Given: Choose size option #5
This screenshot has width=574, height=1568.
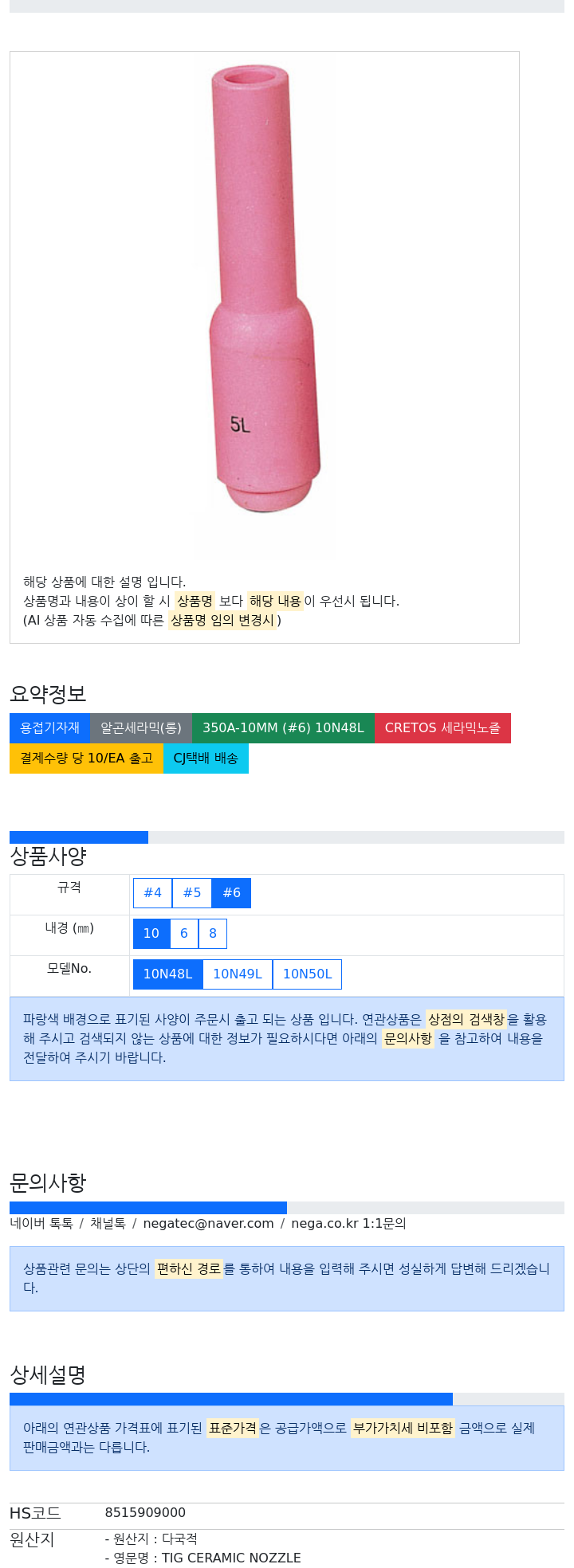Looking at the screenshot, I should pos(192,892).
